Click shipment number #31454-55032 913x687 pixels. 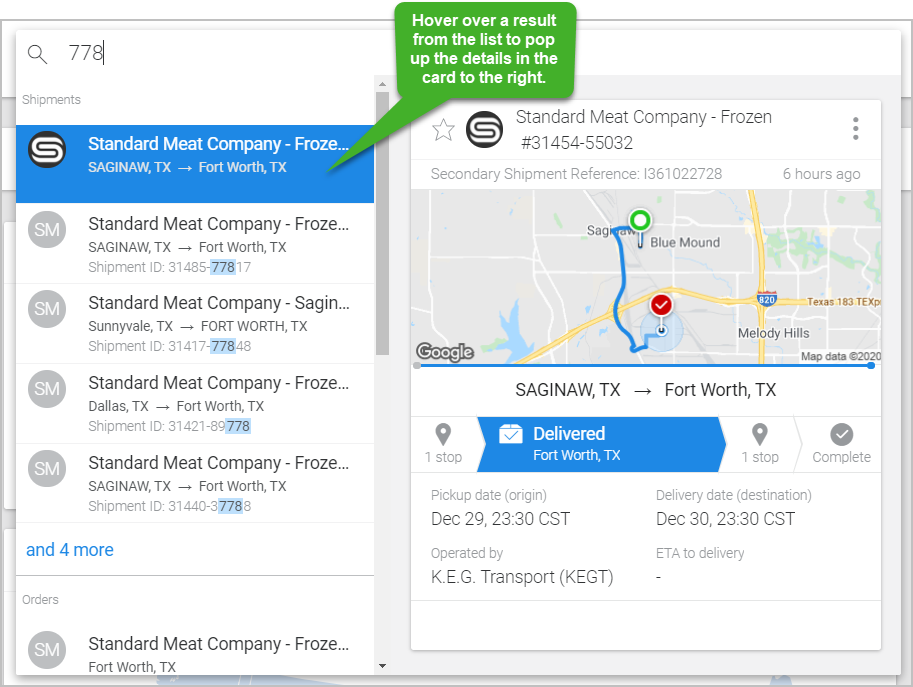coord(577,143)
